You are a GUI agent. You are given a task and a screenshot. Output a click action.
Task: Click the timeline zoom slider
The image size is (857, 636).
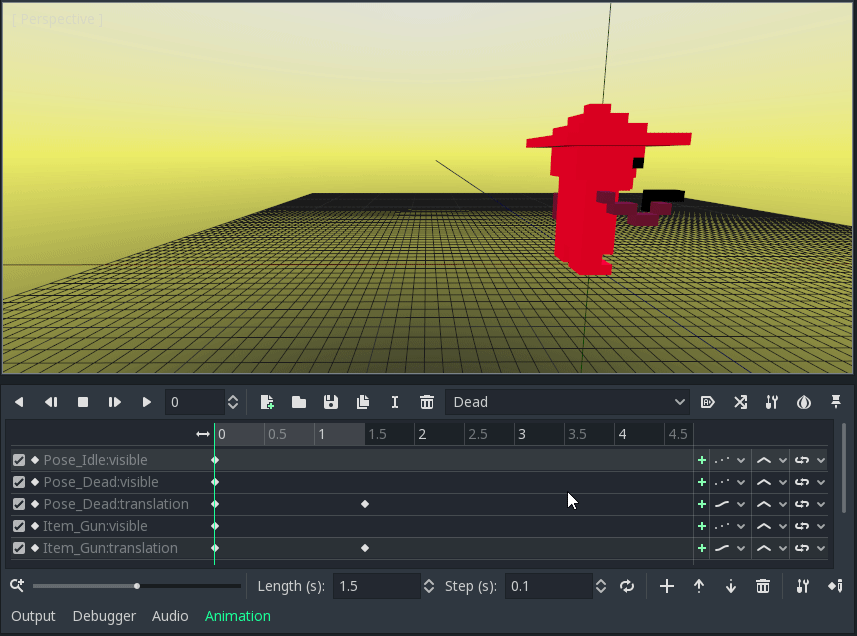click(x=137, y=586)
